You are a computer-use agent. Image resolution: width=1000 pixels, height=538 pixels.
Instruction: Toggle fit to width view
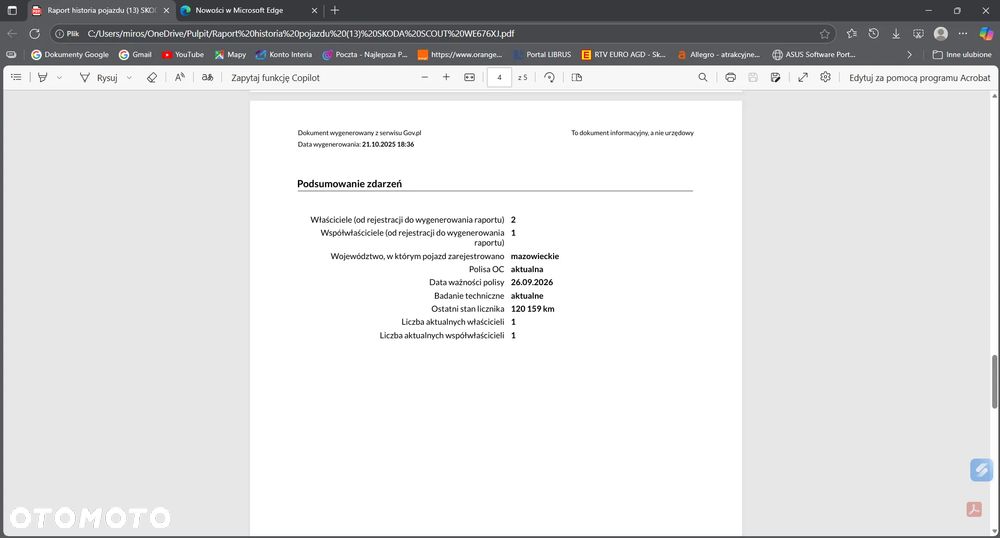469,77
